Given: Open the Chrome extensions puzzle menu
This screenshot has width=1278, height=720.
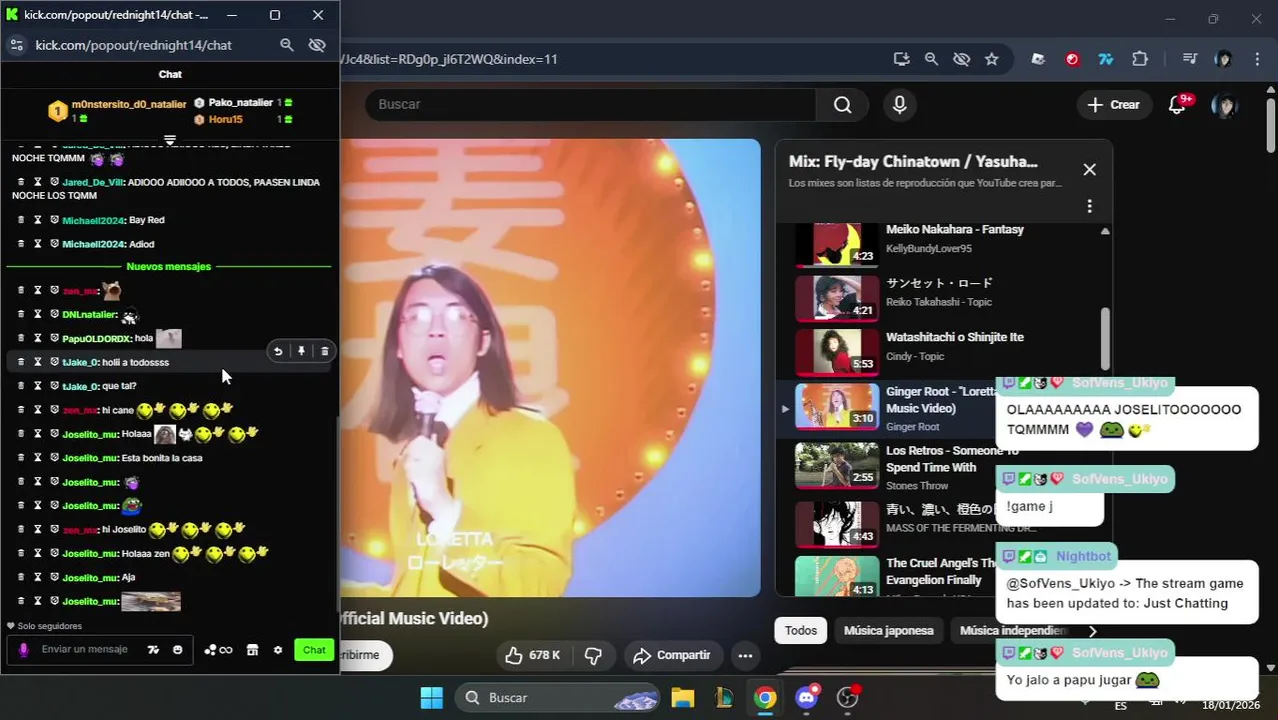Looking at the screenshot, I should 1140,59.
